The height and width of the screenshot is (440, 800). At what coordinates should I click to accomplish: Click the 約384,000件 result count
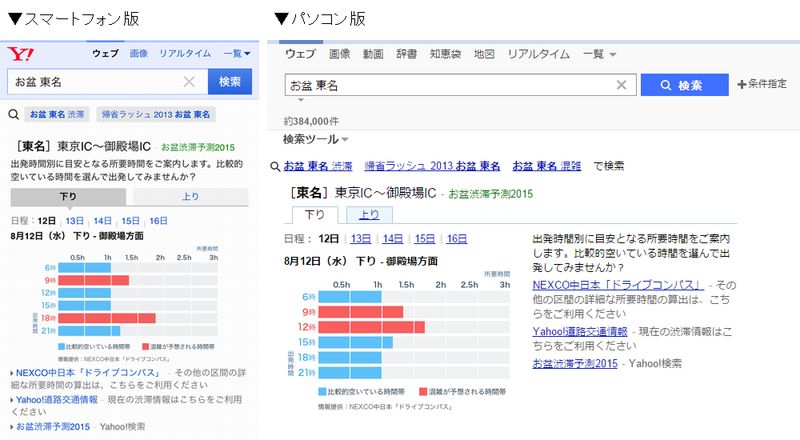tap(311, 121)
